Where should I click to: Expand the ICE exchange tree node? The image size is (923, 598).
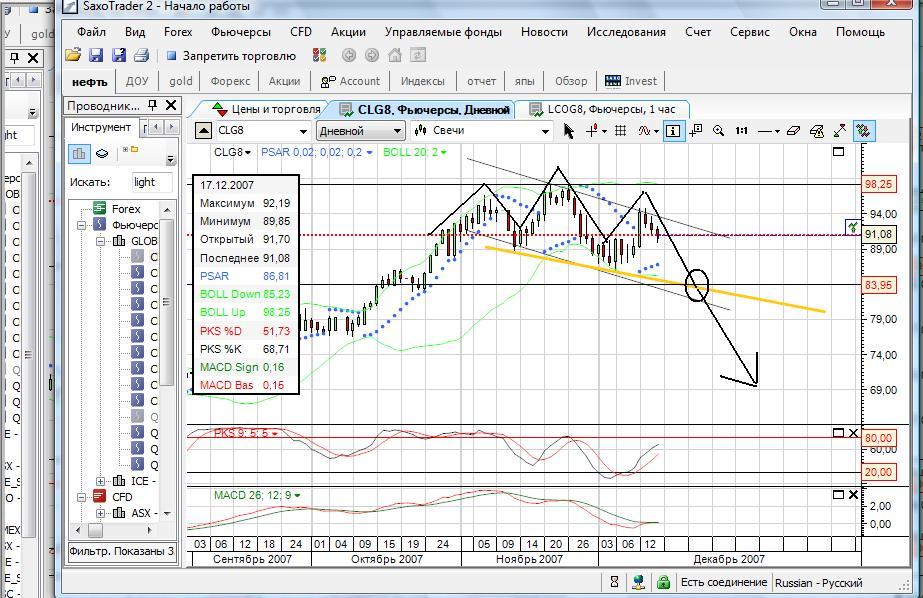[100, 481]
